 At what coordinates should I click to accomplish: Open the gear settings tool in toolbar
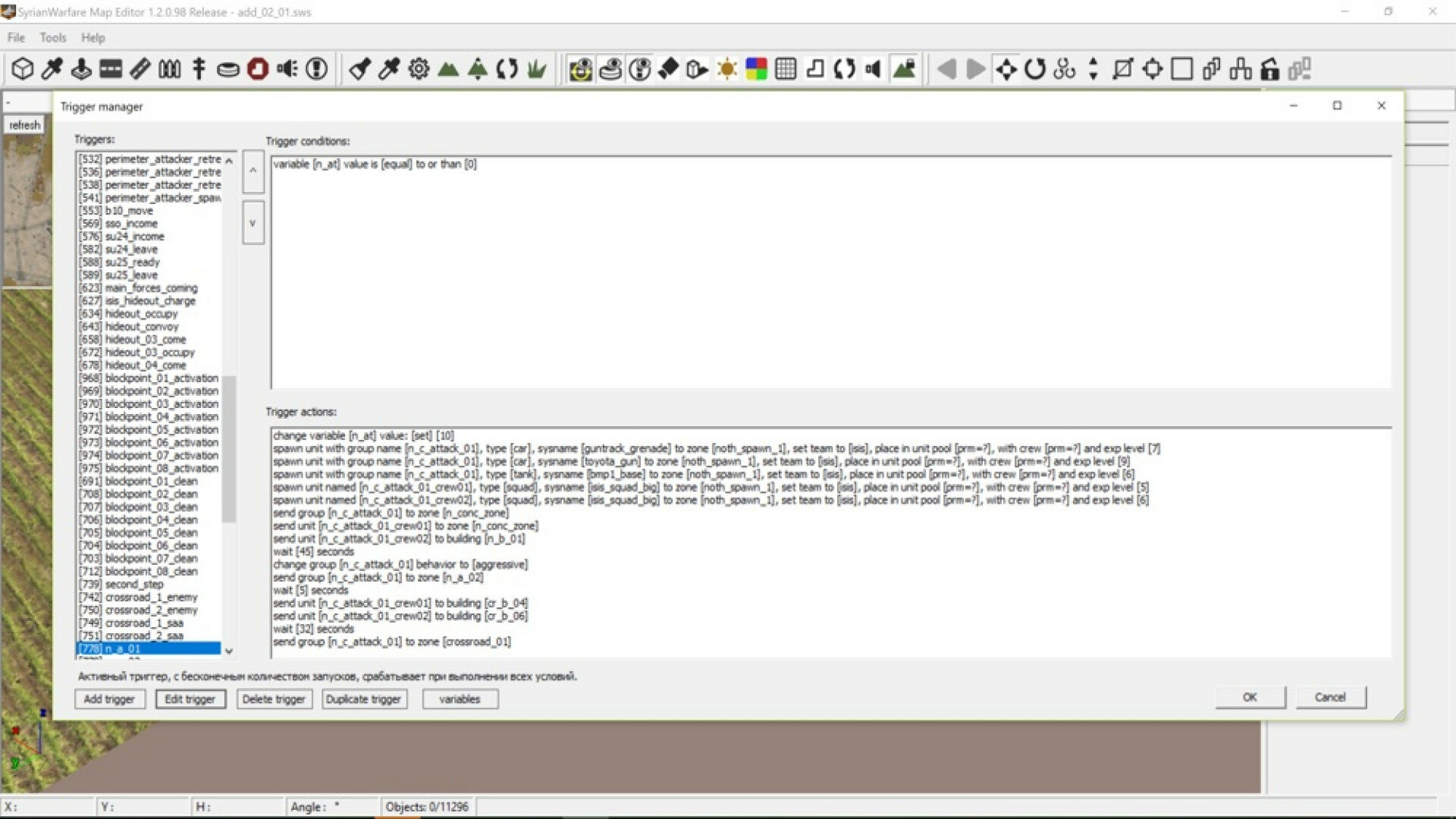419,69
